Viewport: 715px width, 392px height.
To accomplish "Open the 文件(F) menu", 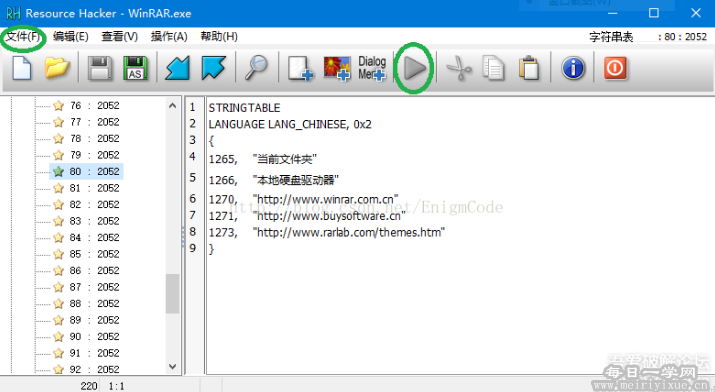I will coord(23,36).
